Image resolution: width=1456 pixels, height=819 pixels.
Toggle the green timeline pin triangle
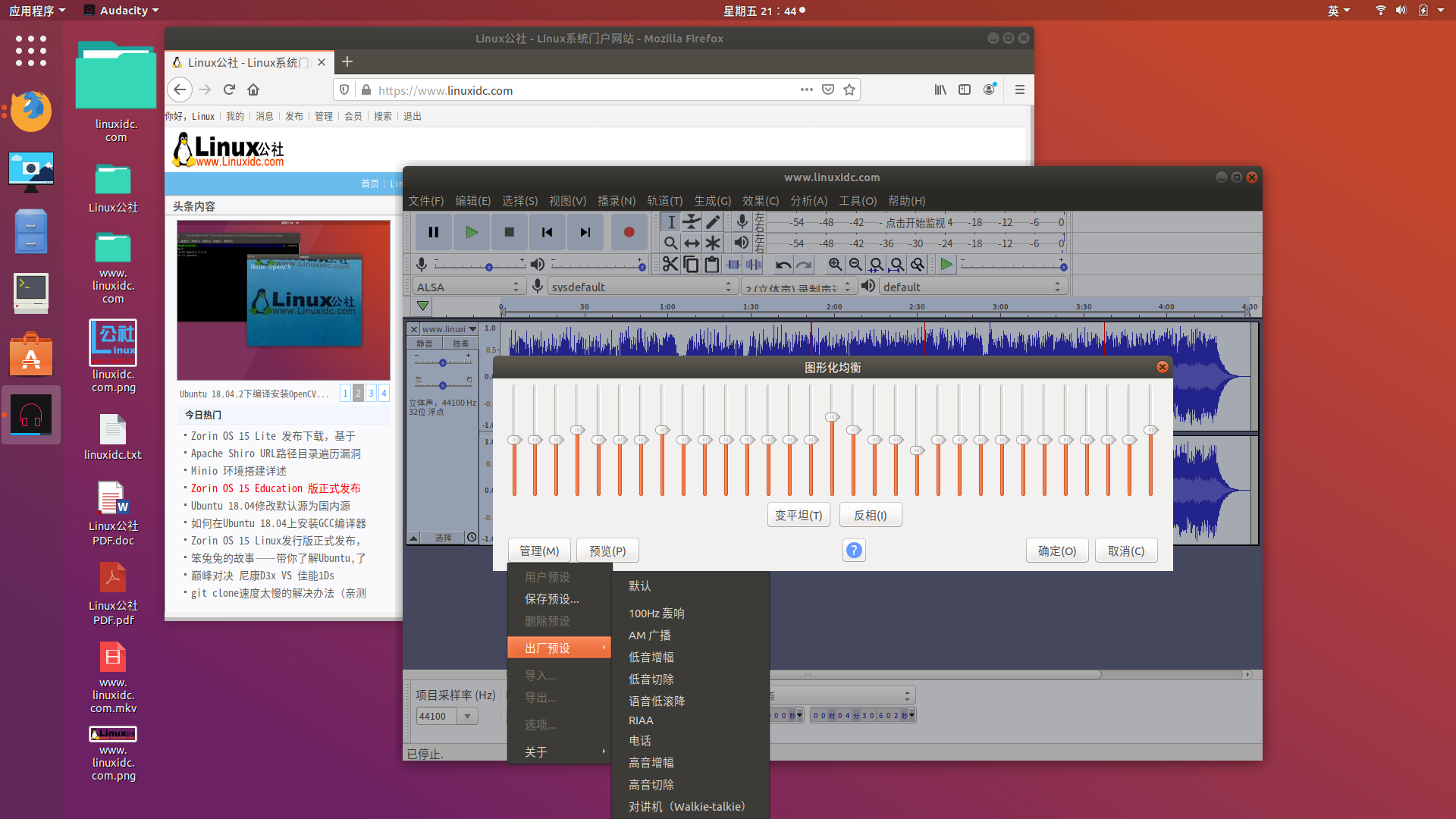click(x=422, y=306)
